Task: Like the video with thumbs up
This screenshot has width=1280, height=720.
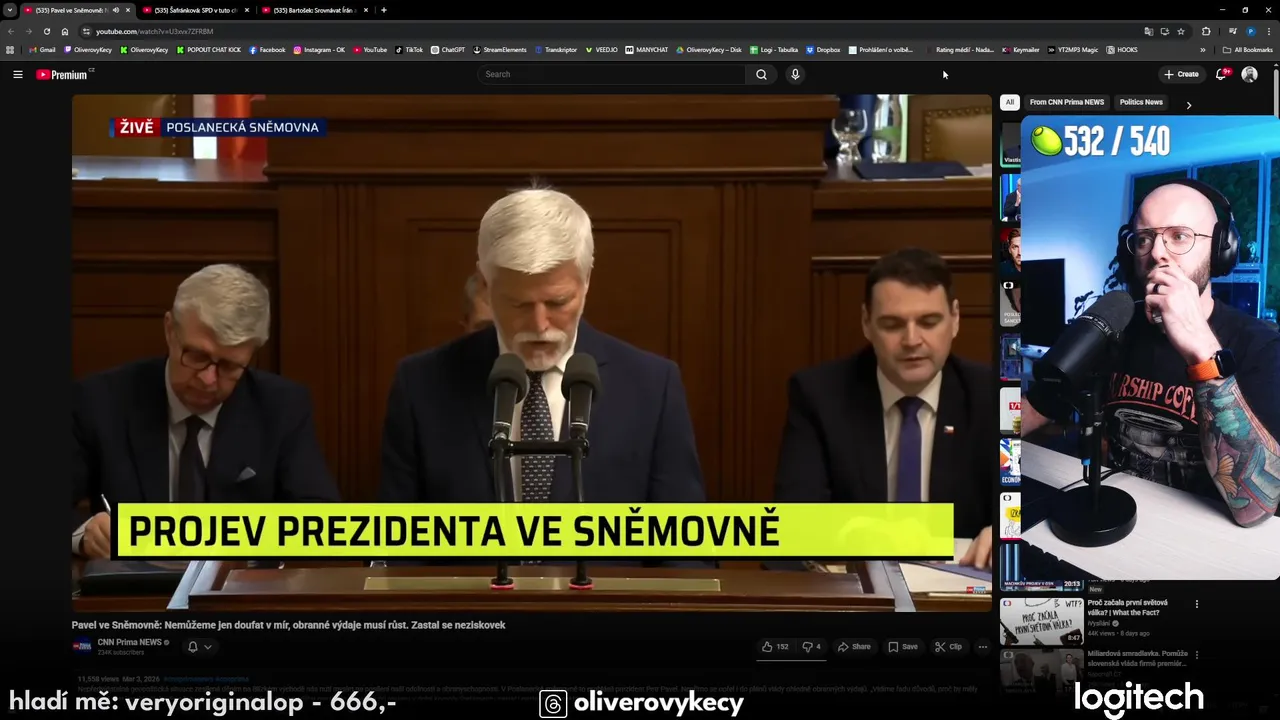Action: (x=775, y=647)
